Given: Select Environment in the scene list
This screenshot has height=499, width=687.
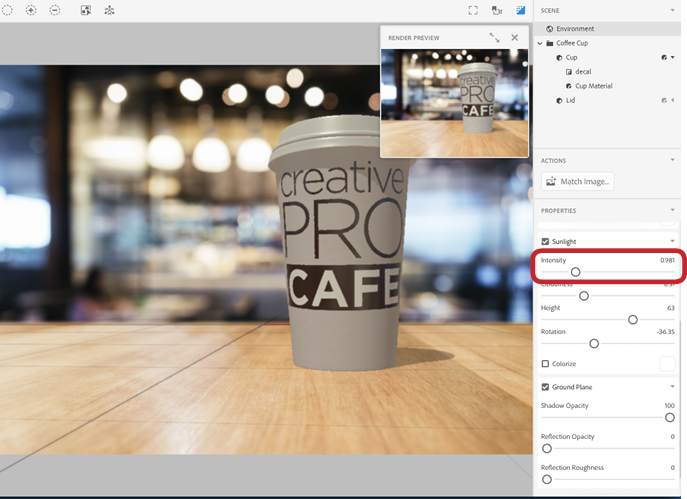Looking at the screenshot, I should tap(575, 29).
